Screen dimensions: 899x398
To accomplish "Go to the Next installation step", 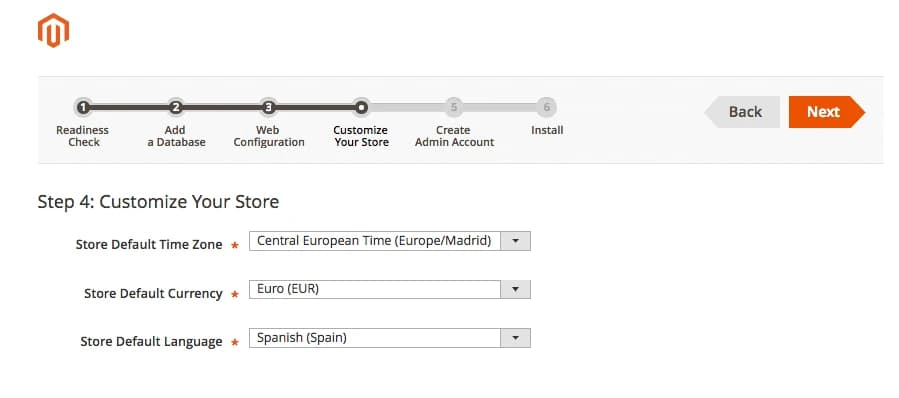I will tap(827, 112).
